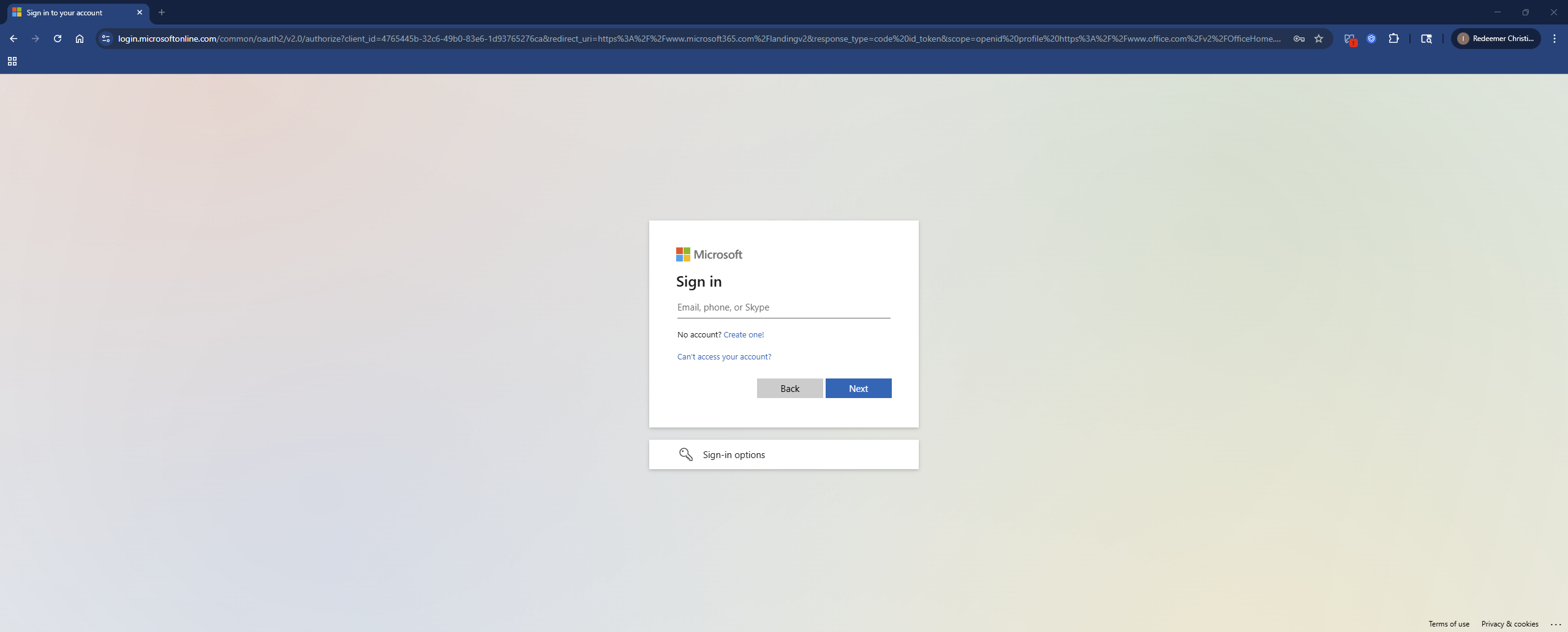Open the extension with red alert badge
Viewport: 1568px width, 632px height.
coord(1350,39)
